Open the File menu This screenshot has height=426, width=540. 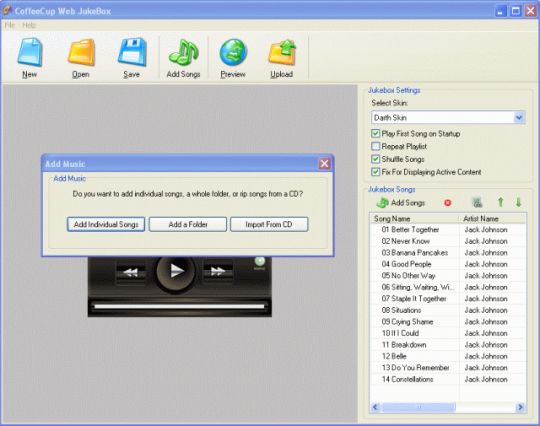[10, 25]
